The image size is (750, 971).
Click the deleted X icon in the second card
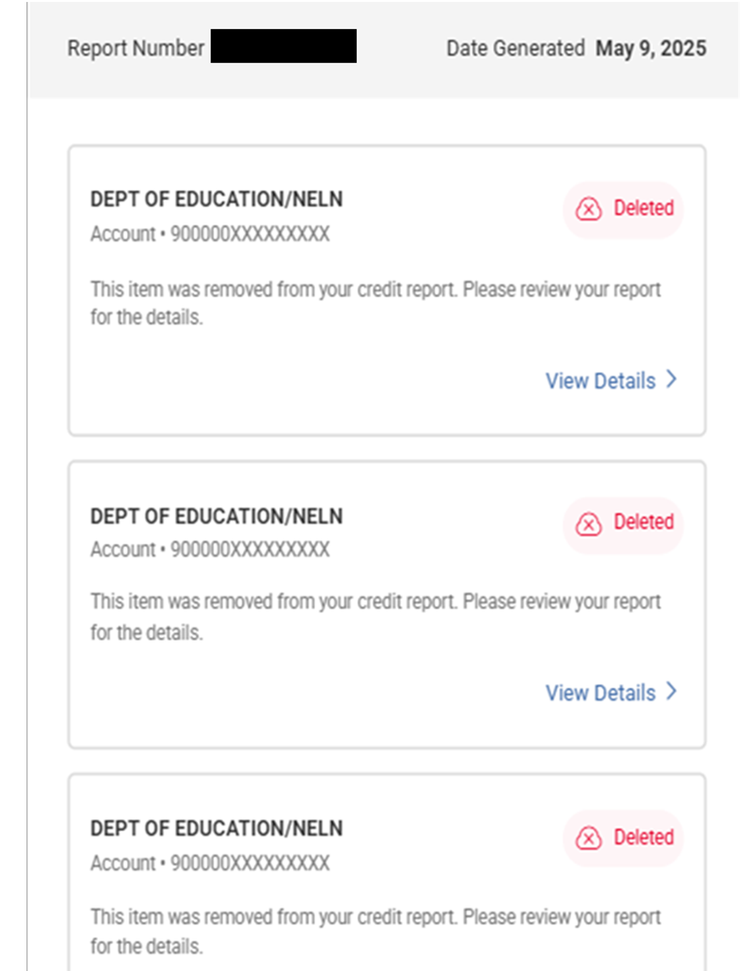coord(589,523)
